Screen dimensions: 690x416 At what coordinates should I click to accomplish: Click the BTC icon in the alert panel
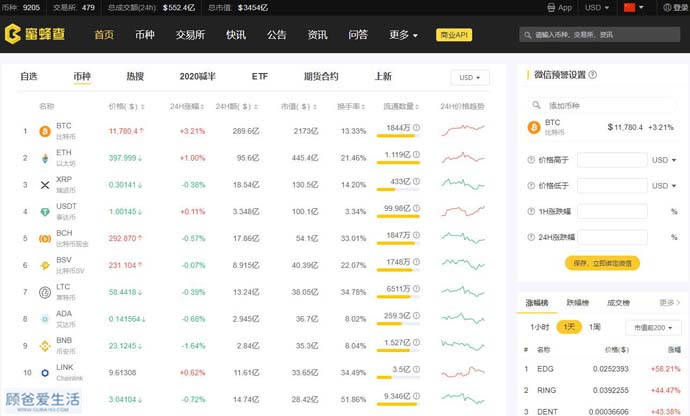point(534,128)
